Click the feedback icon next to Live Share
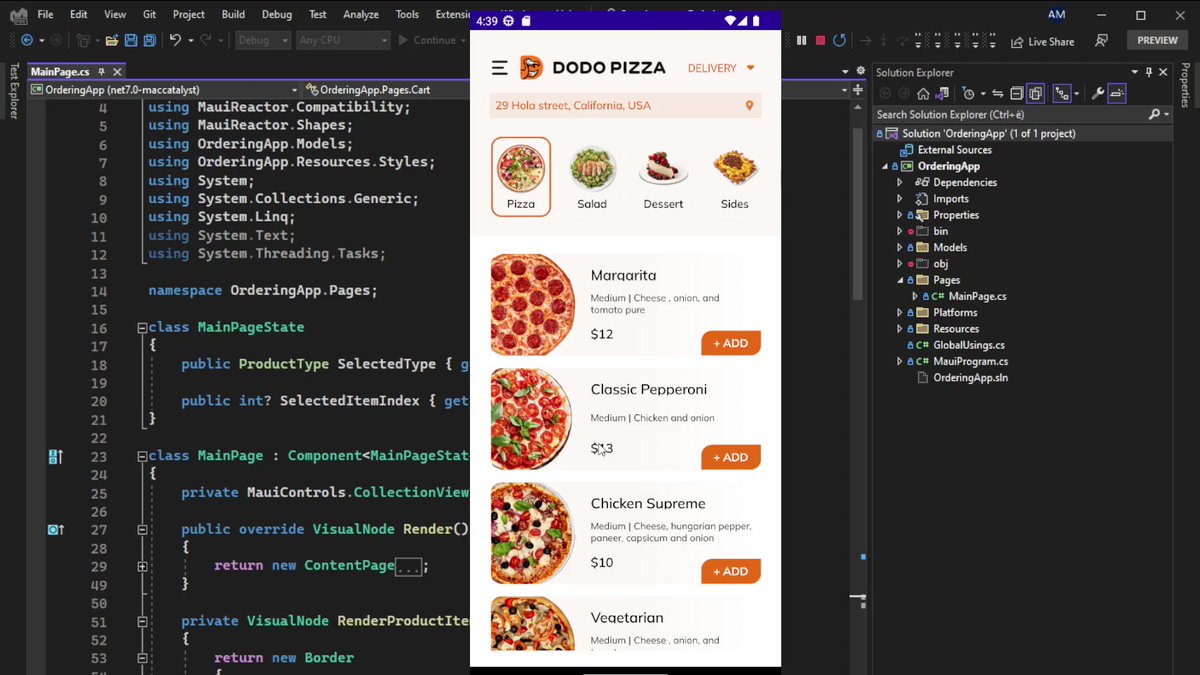The width and height of the screenshot is (1200, 675). (x=1101, y=41)
